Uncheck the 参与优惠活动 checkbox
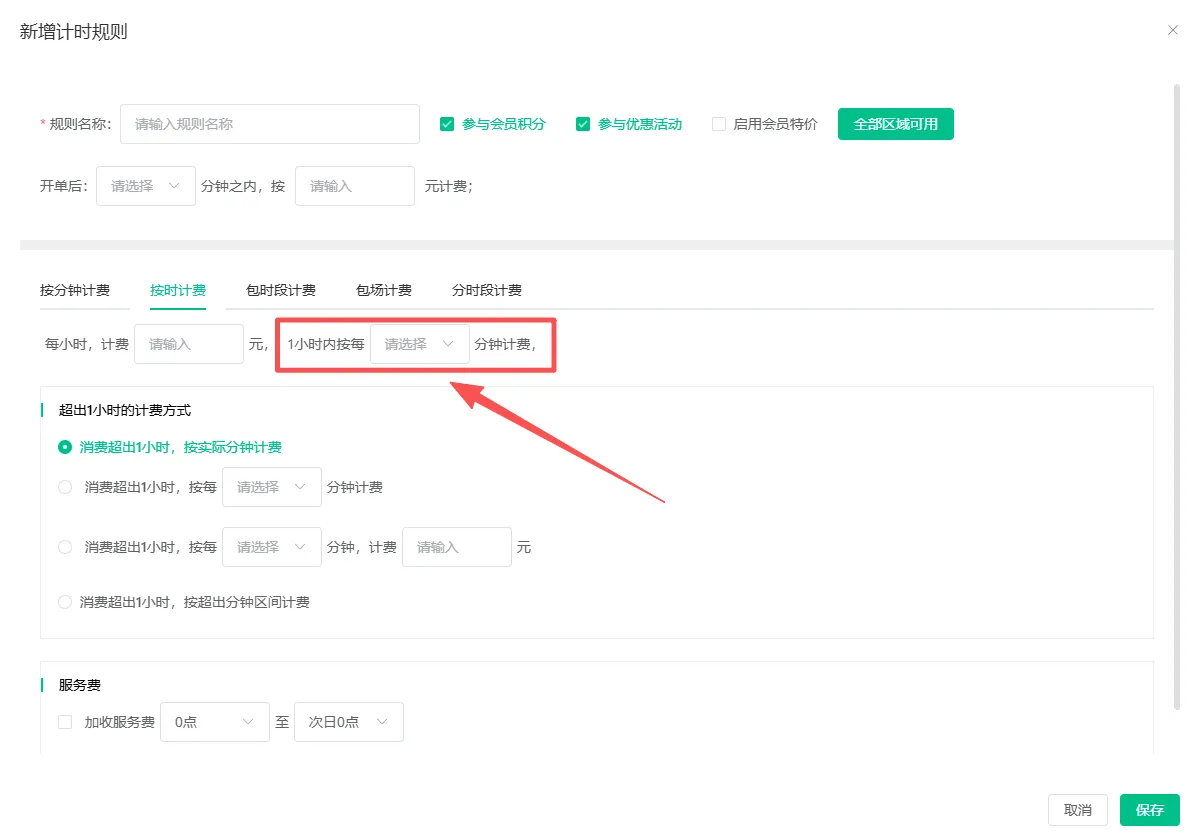The height and width of the screenshot is (840, 1195). (x=583, y=125)
